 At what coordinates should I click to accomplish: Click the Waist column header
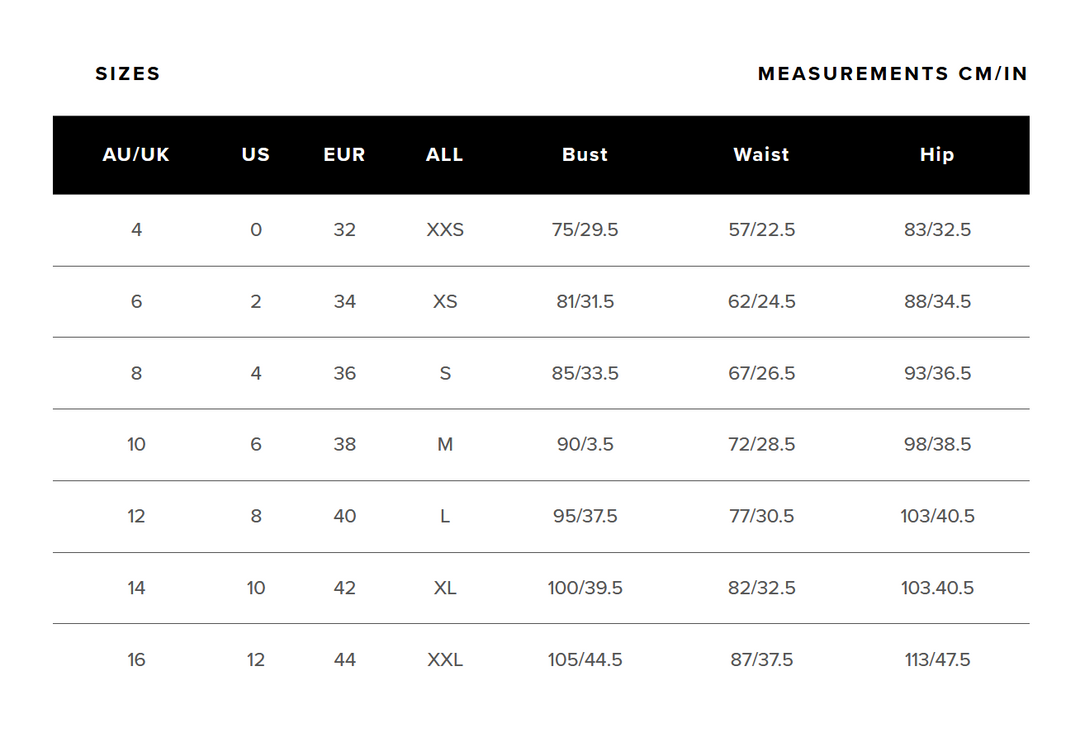click(x=761, y=155)
